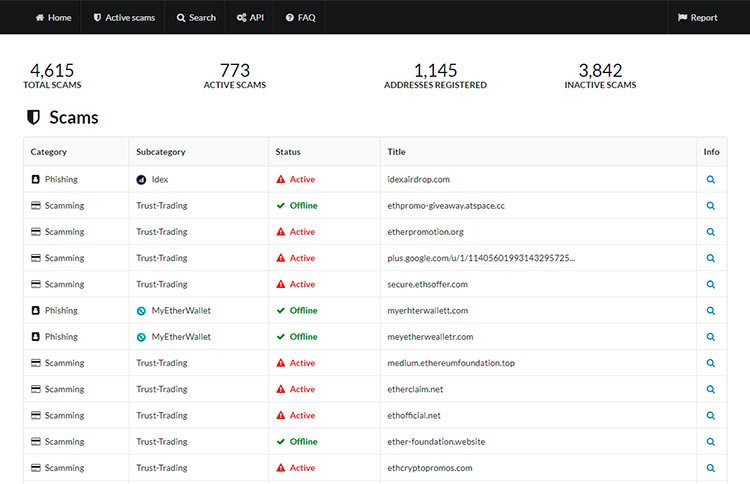Open info for etherclaim.net
The image size is (750, 484).
pos(711,389)
